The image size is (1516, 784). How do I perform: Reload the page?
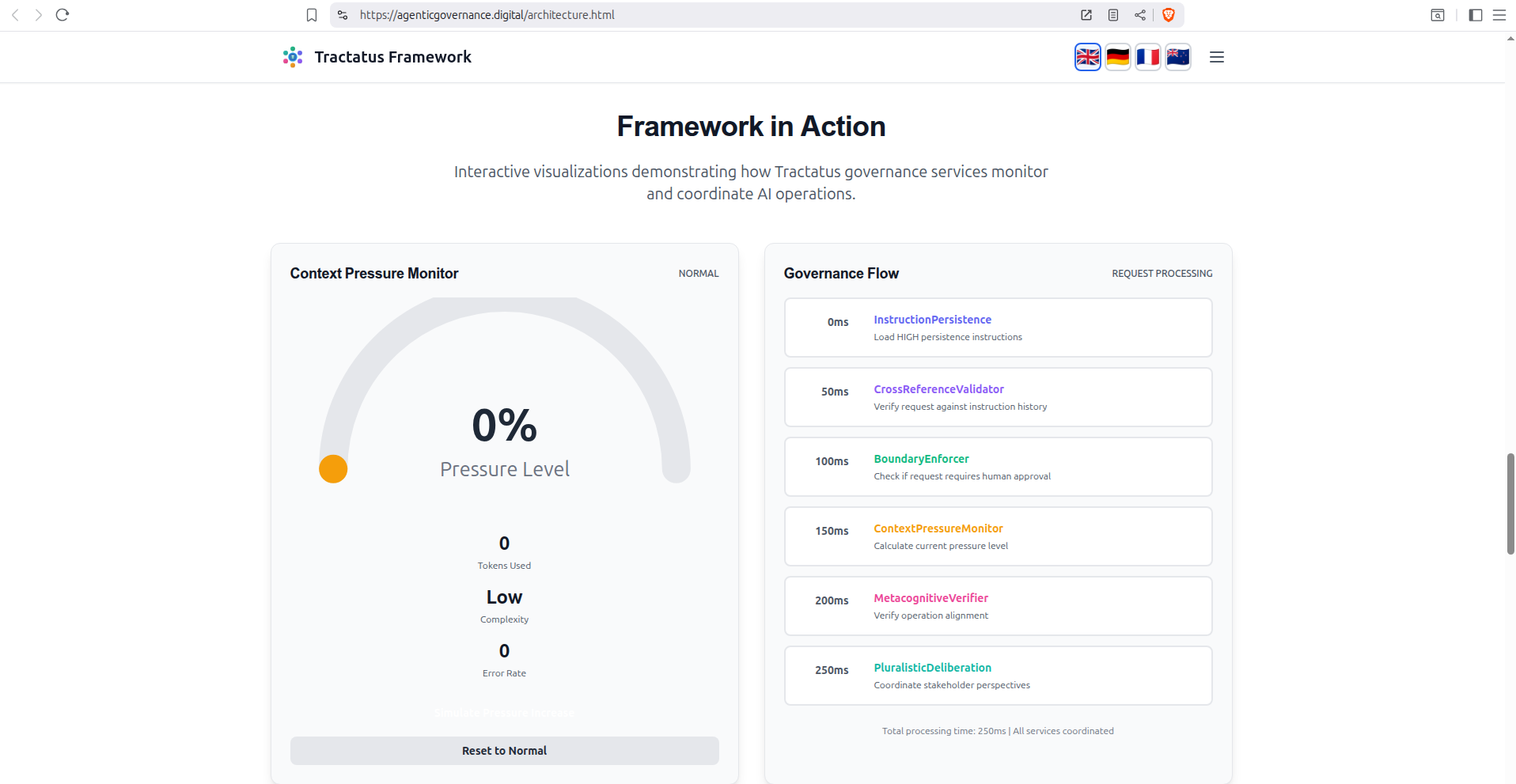(63, 15)
